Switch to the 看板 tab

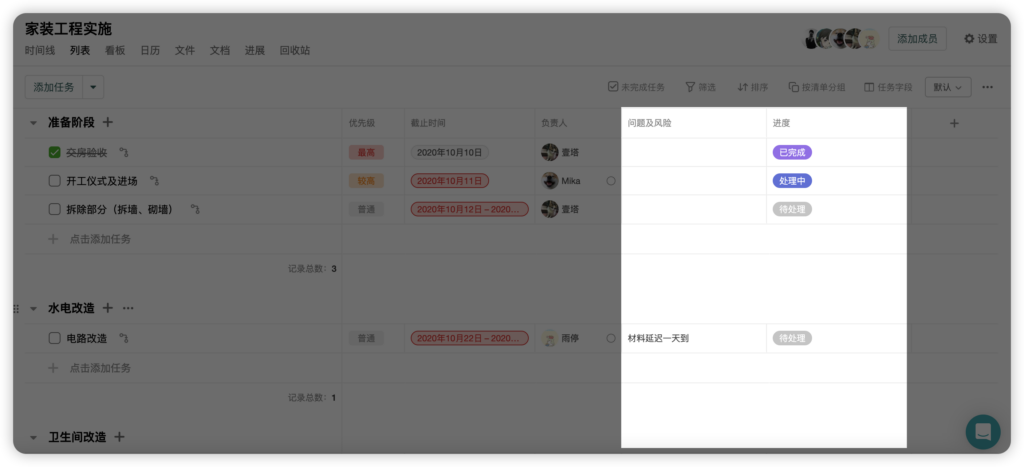click(x=115, y=50)
